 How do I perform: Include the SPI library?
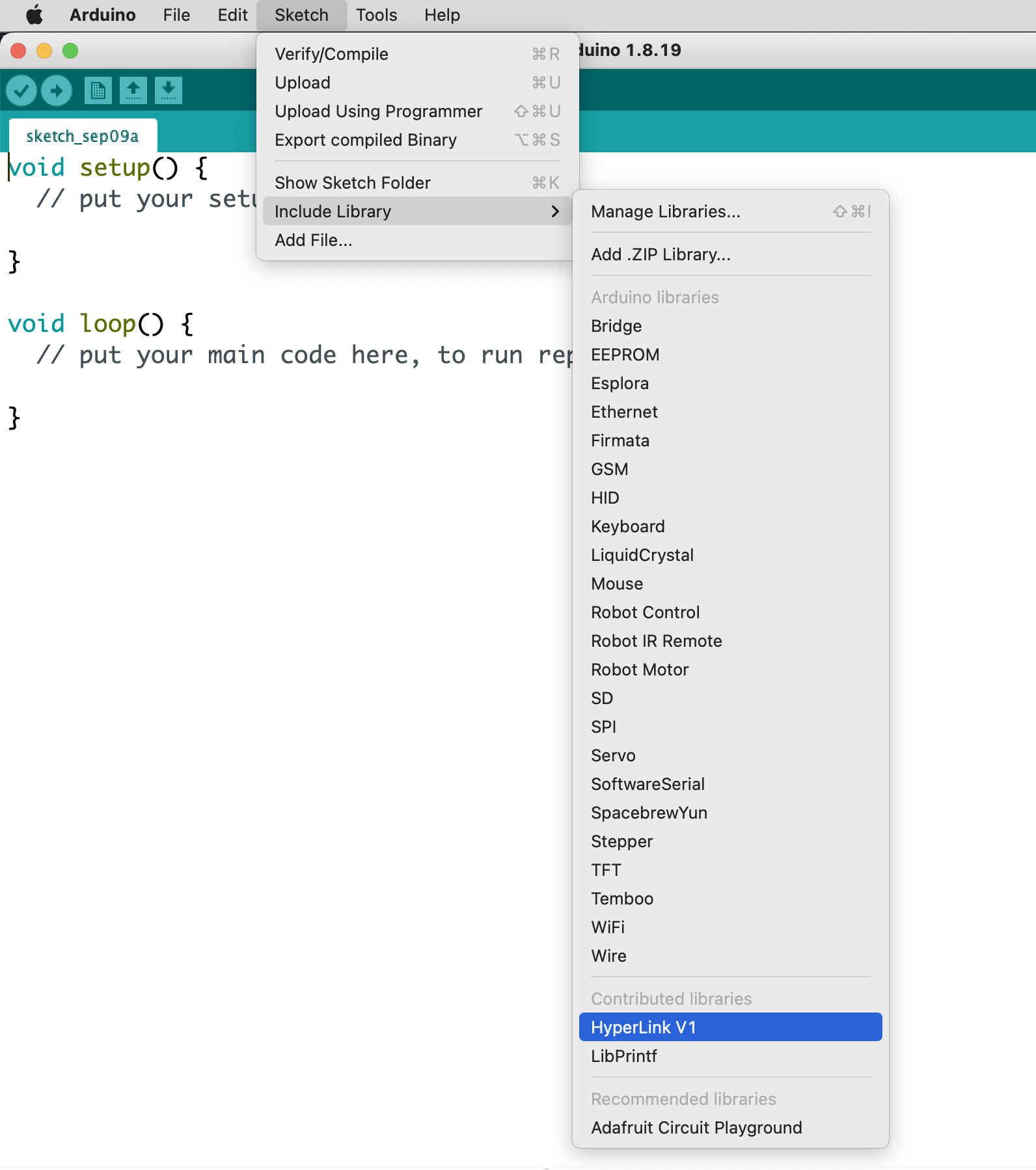pos(731,727)
